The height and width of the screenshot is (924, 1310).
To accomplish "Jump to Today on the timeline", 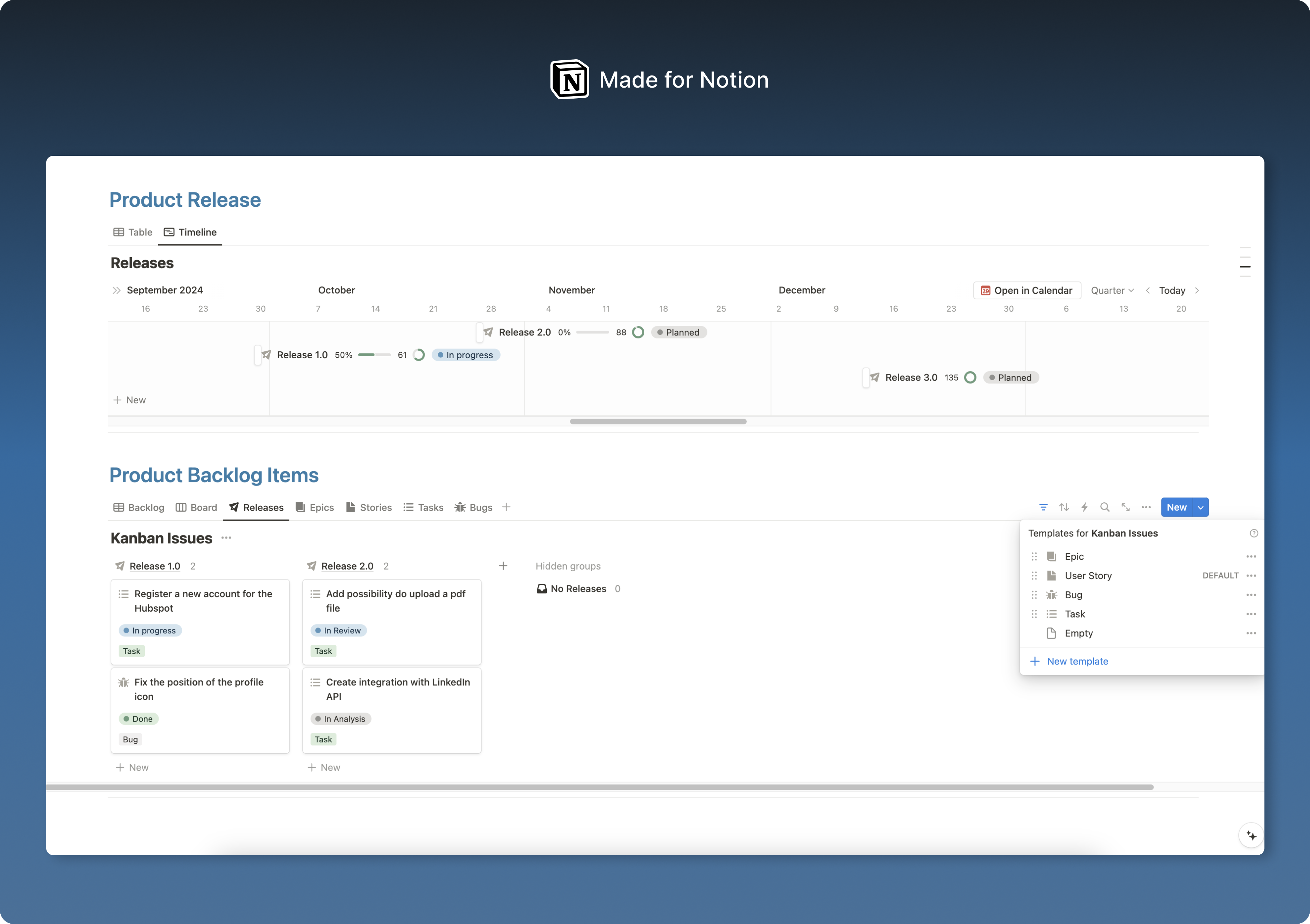I will tap(1172, 291).
